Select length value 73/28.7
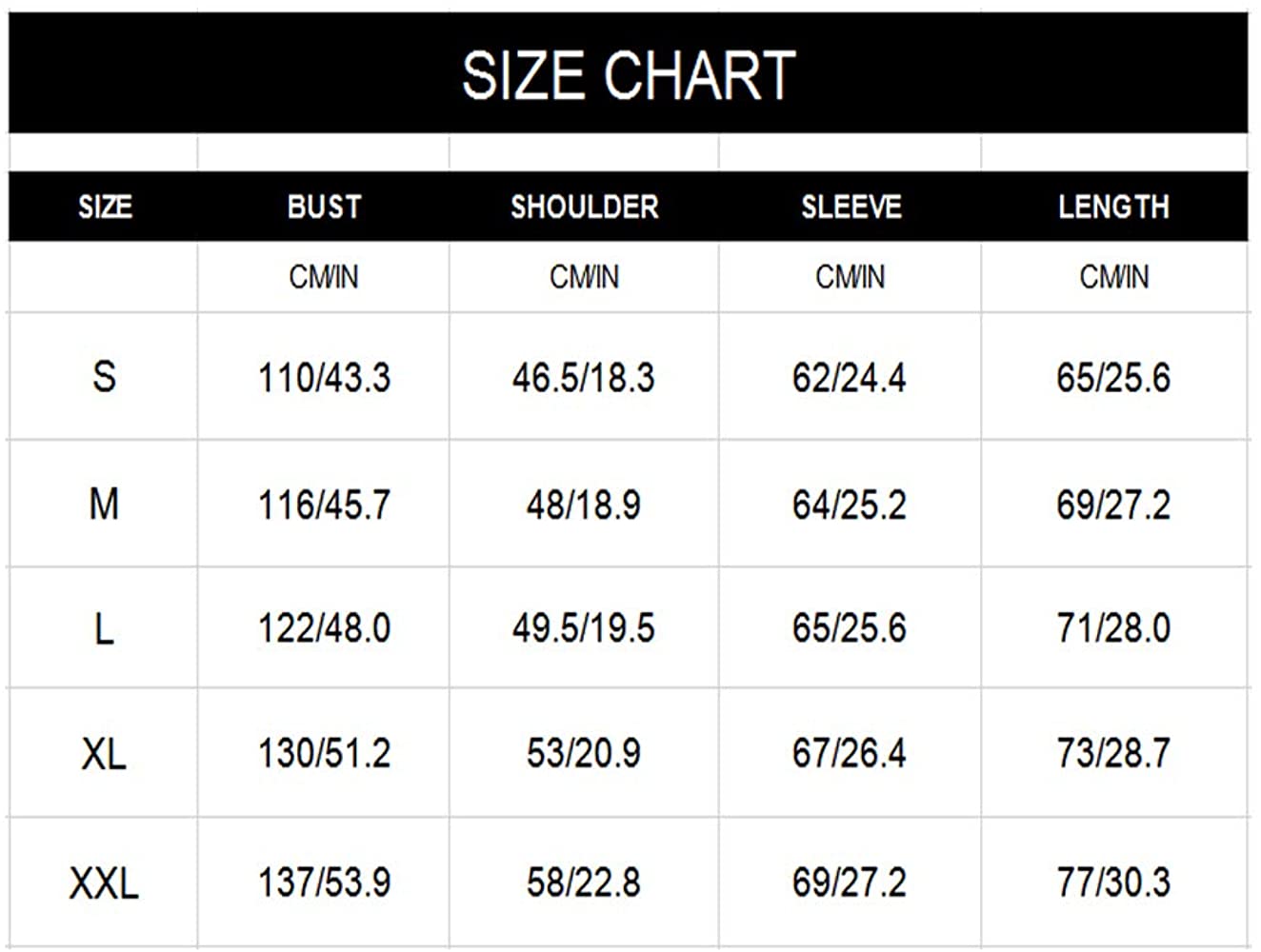Image resolution: width=1261 pixels, height=952 pixels. [1113, 754]
